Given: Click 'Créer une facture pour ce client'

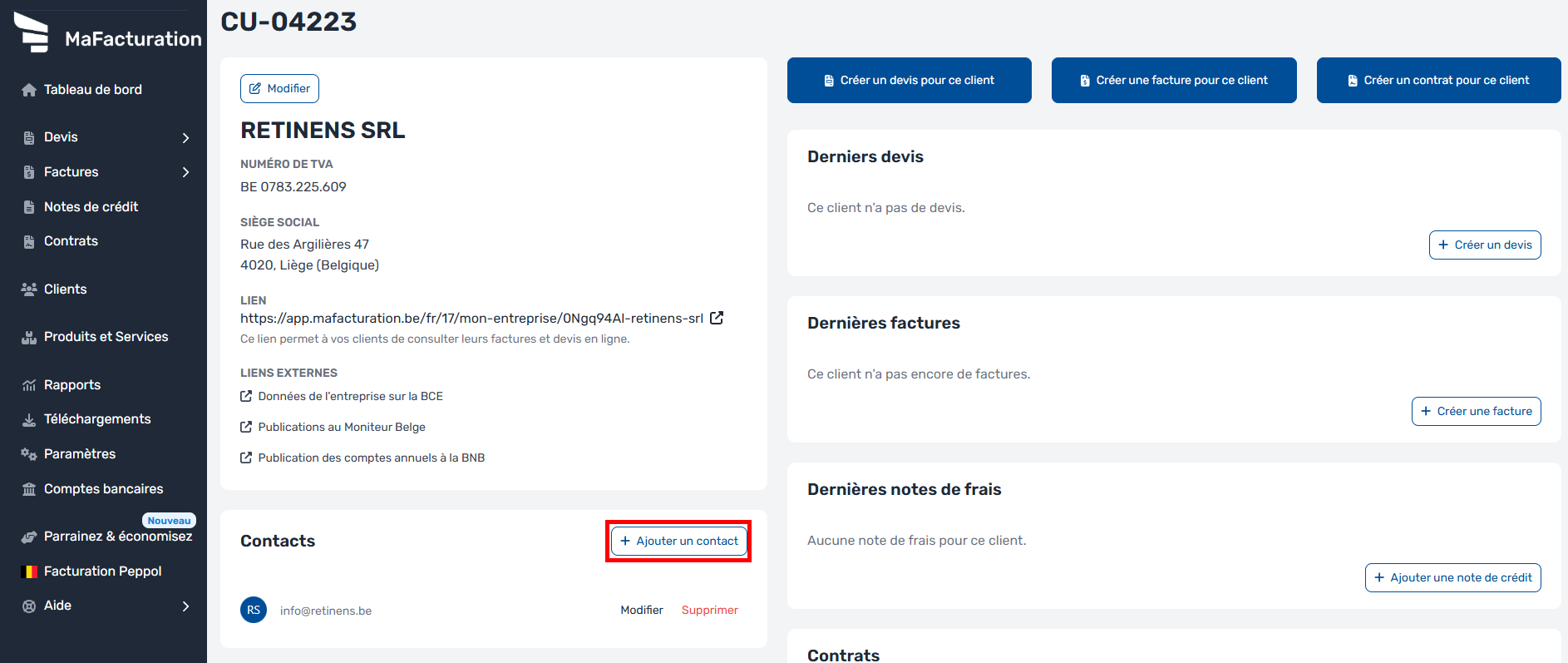Looking at the screenshot, I should coord(1174,80).
